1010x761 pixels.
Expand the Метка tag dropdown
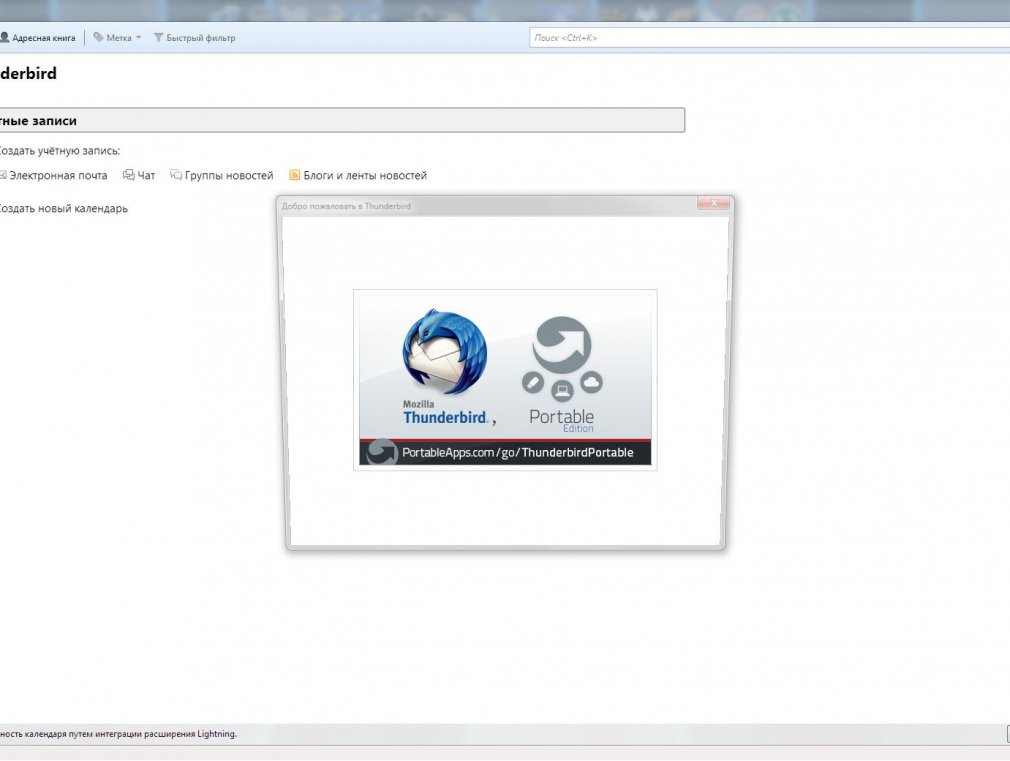[117, 38]
